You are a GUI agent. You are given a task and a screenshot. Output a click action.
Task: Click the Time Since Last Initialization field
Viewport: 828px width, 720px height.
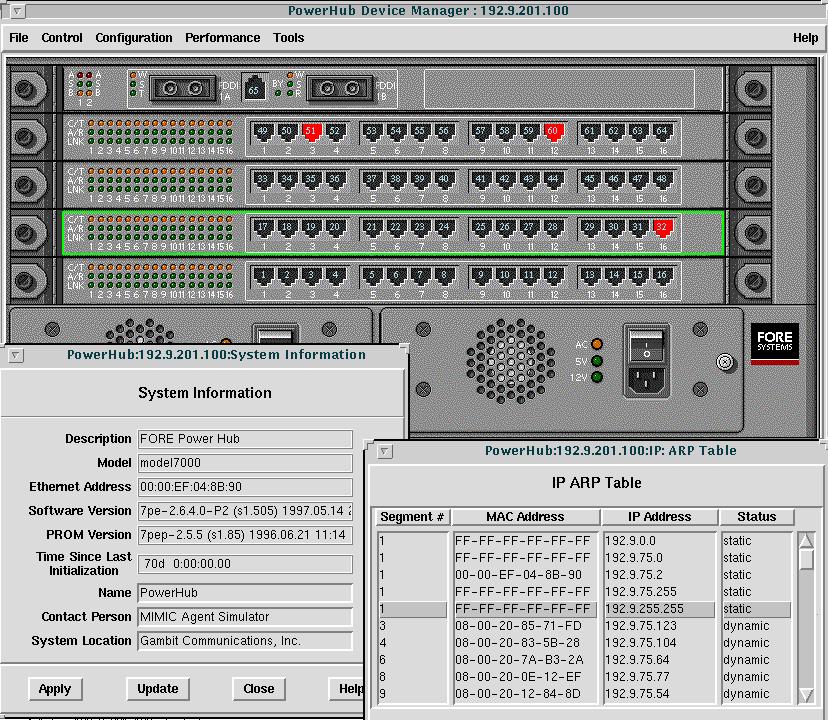[245, 564]
